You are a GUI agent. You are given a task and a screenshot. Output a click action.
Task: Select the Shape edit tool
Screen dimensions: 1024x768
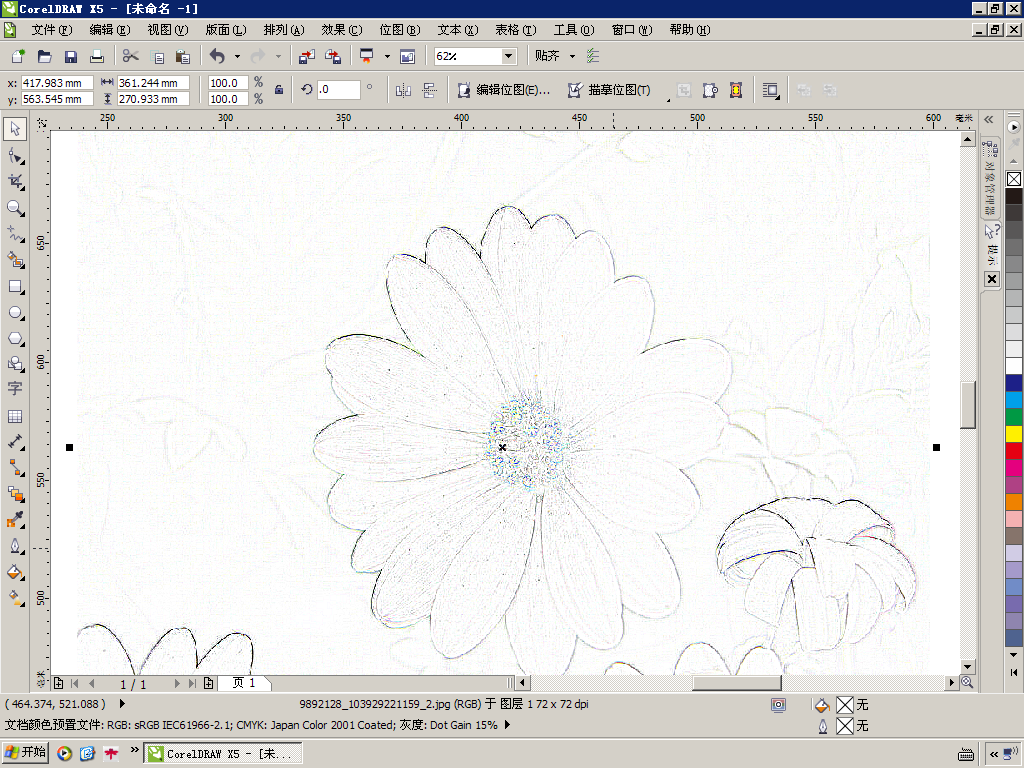point(15,155)
